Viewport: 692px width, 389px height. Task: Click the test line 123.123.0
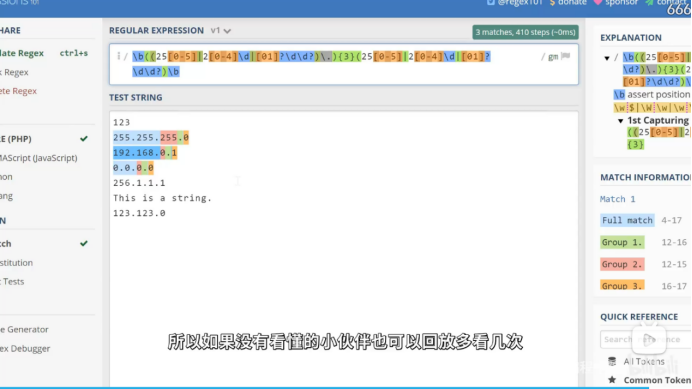tap(139, 213)
